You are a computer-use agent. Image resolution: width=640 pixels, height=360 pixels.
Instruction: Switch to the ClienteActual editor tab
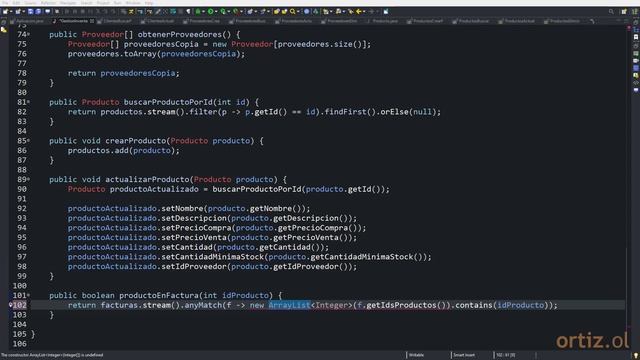159,21
